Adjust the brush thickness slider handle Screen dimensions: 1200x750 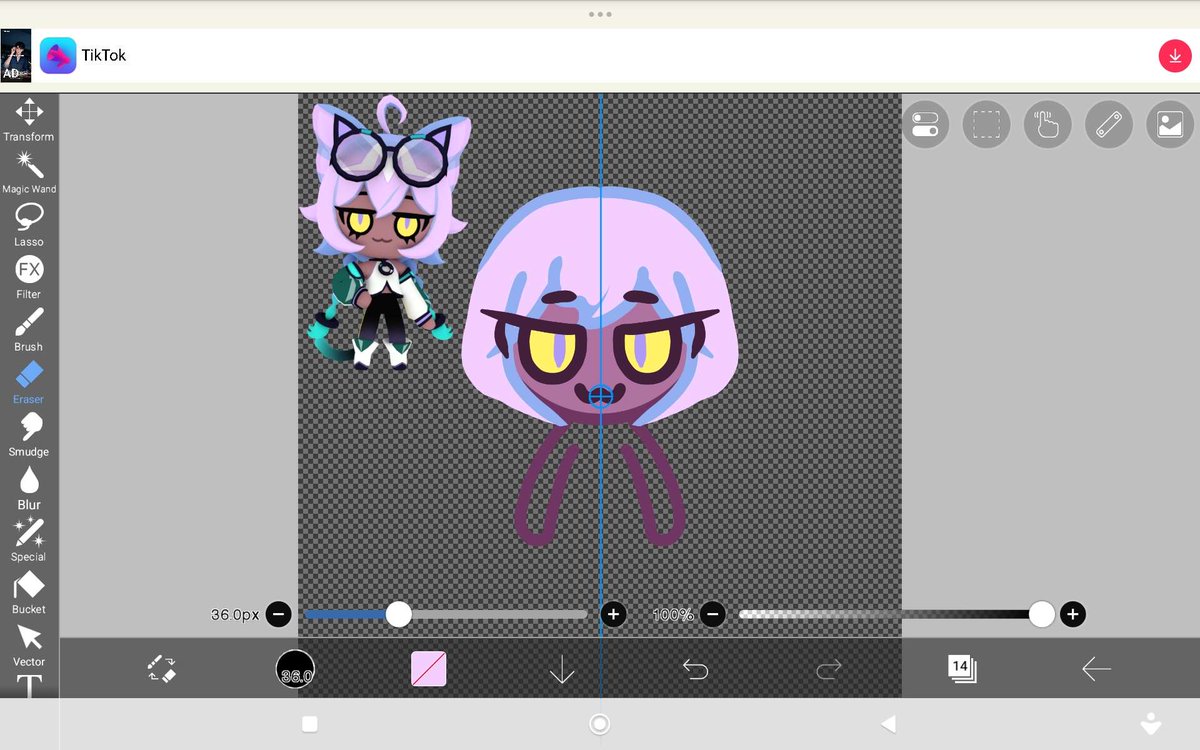pos(399,614)
